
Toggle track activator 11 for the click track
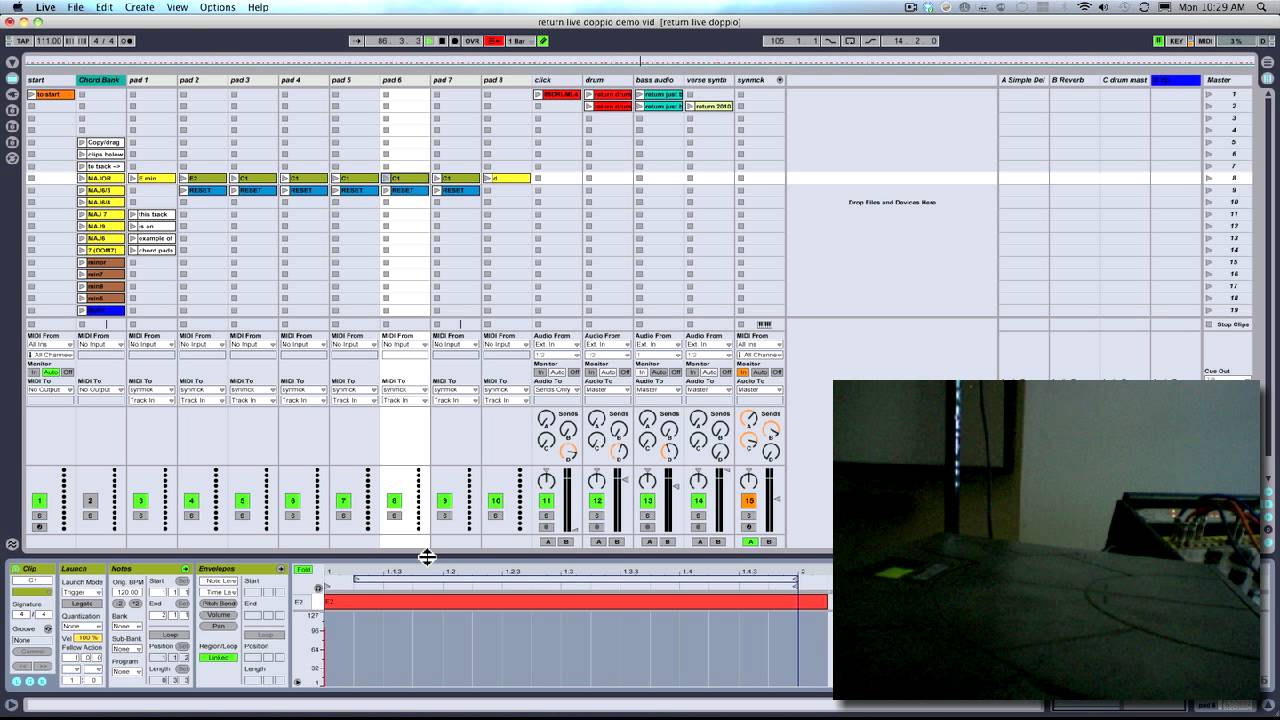(x=546, y=500)
